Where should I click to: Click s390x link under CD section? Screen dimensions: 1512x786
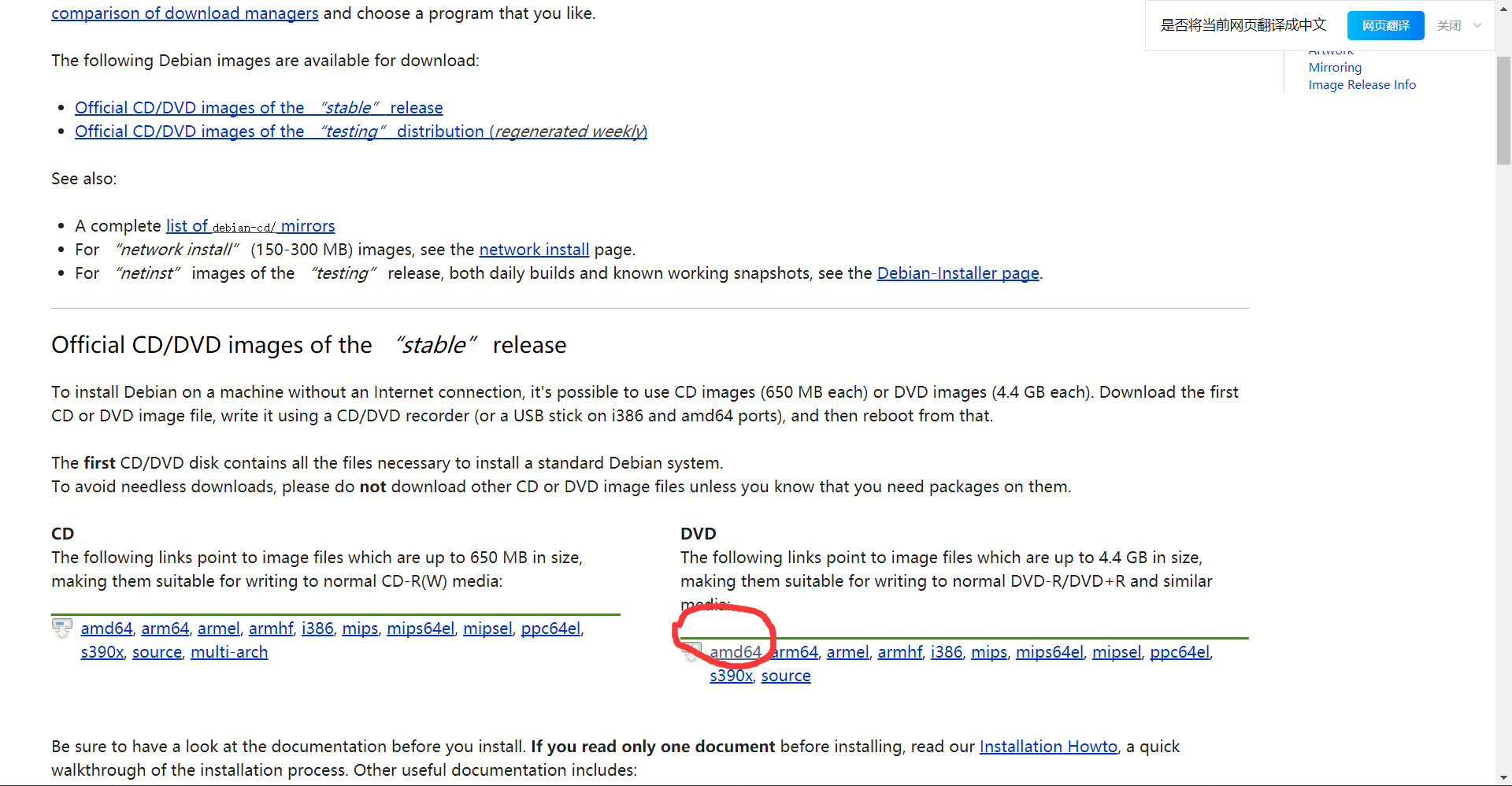[102, 652]
